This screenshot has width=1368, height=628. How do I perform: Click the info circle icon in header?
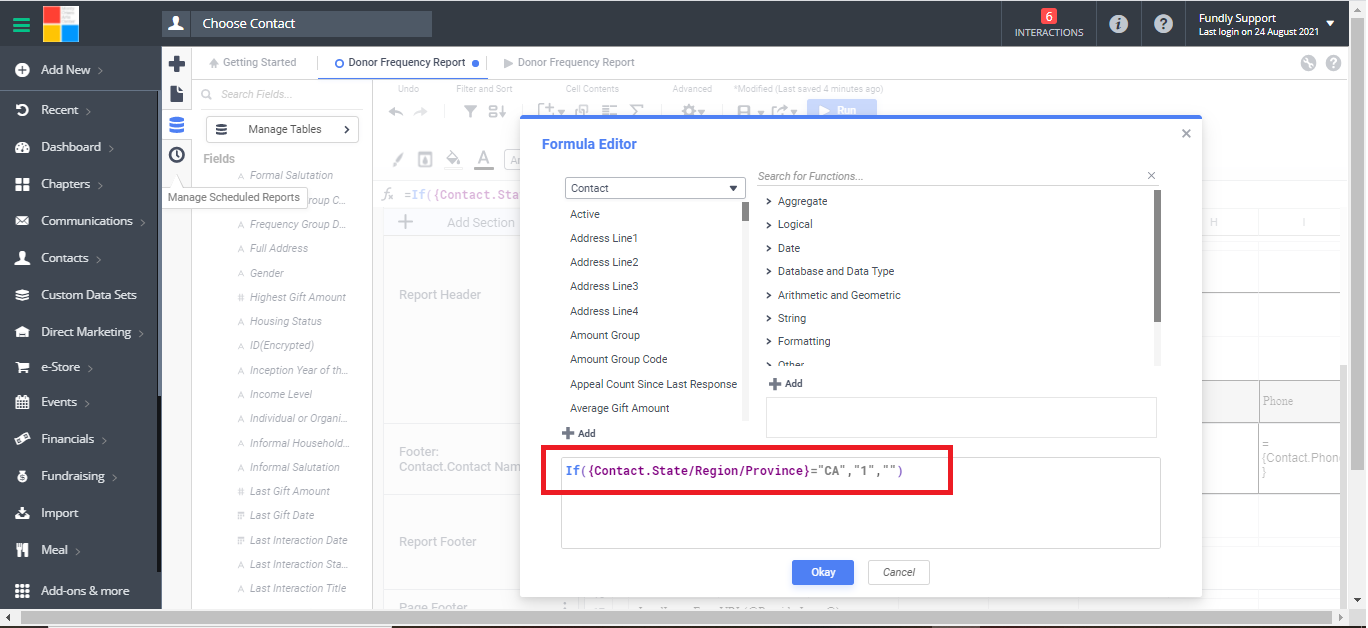pyautogui.click(x=1119, y=23)
